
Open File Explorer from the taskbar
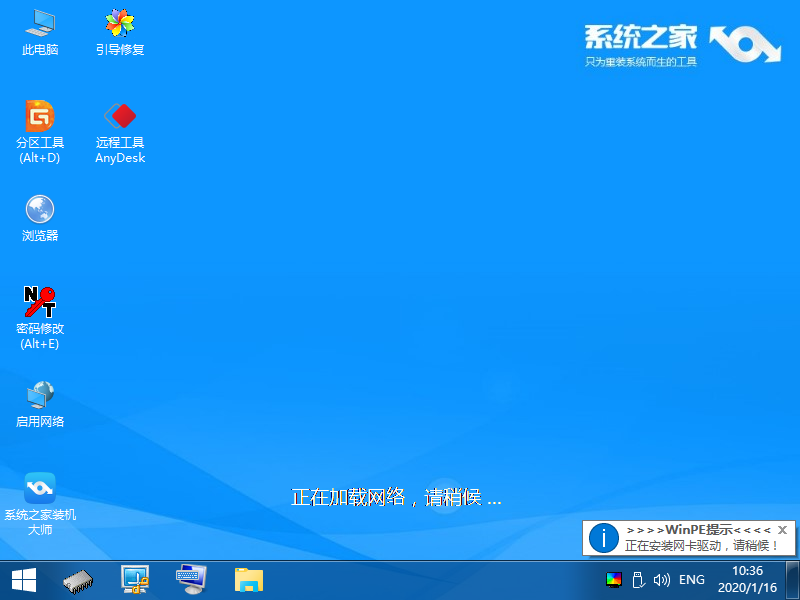tap(248, 580)
